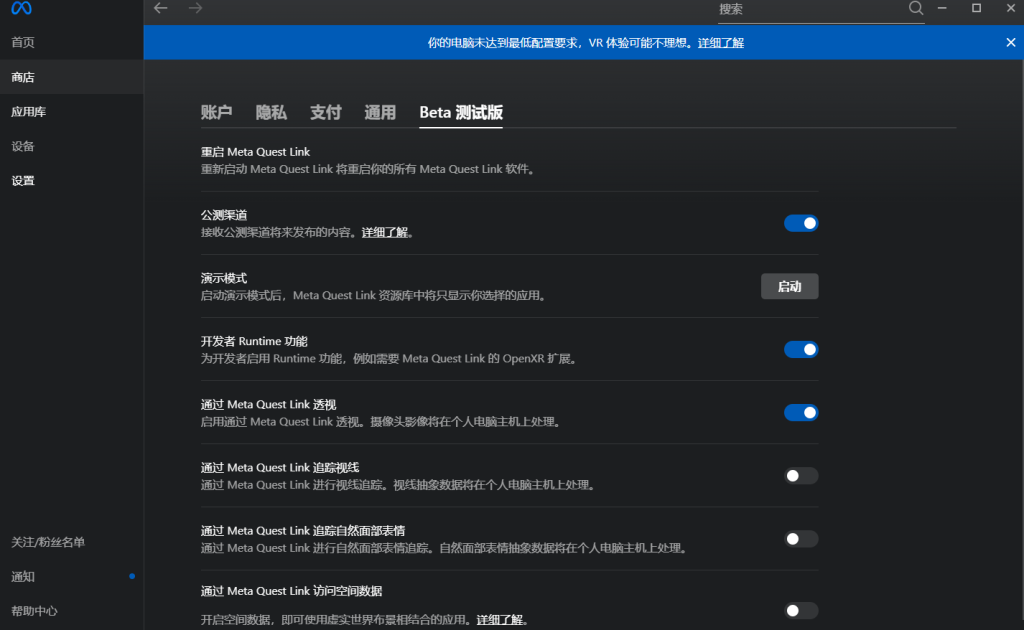Click 开发者 Runtime 功能 heading
1024x630 pixels.
click(254, 341)
